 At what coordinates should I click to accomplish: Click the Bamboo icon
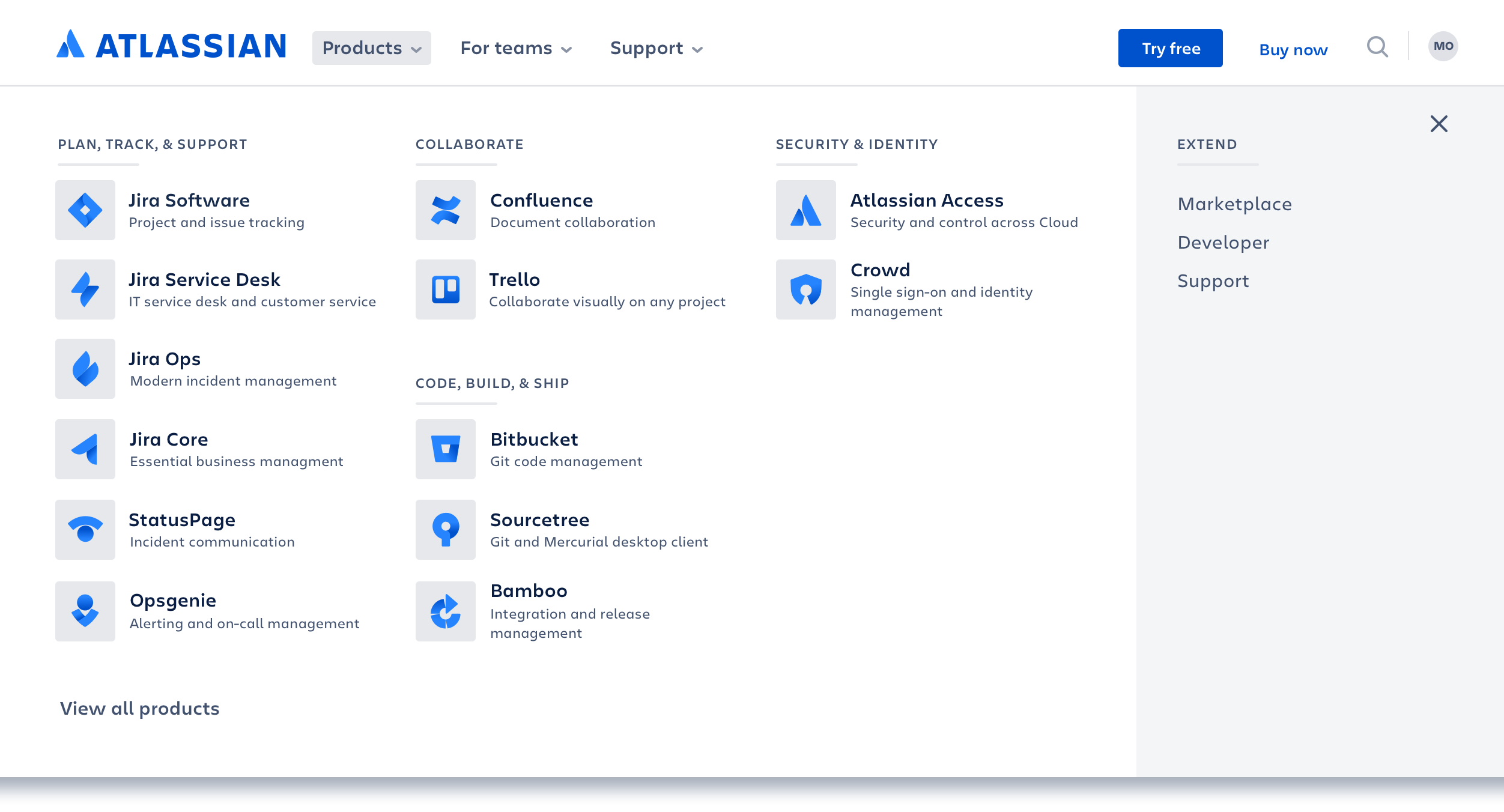coord(446,611)
